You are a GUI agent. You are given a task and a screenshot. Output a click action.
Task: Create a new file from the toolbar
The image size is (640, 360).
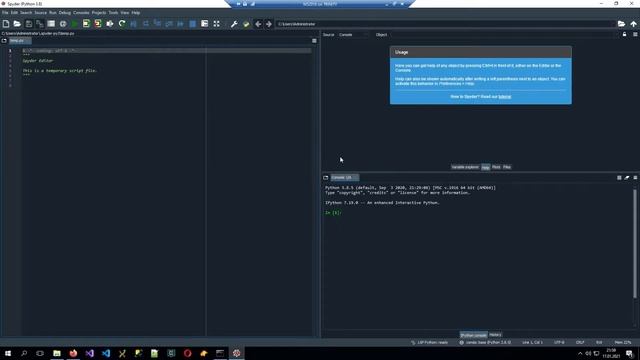[x=6, y=24]
